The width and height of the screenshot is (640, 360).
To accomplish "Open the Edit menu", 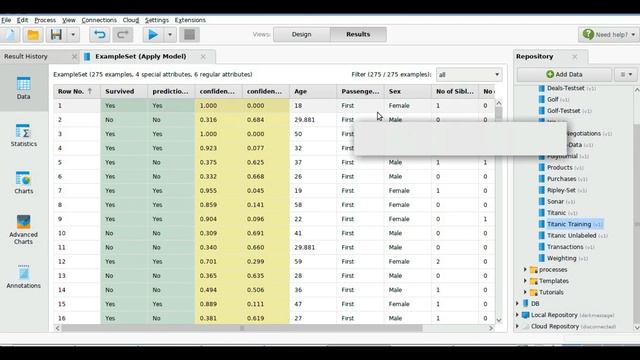I will coord(22,20).
